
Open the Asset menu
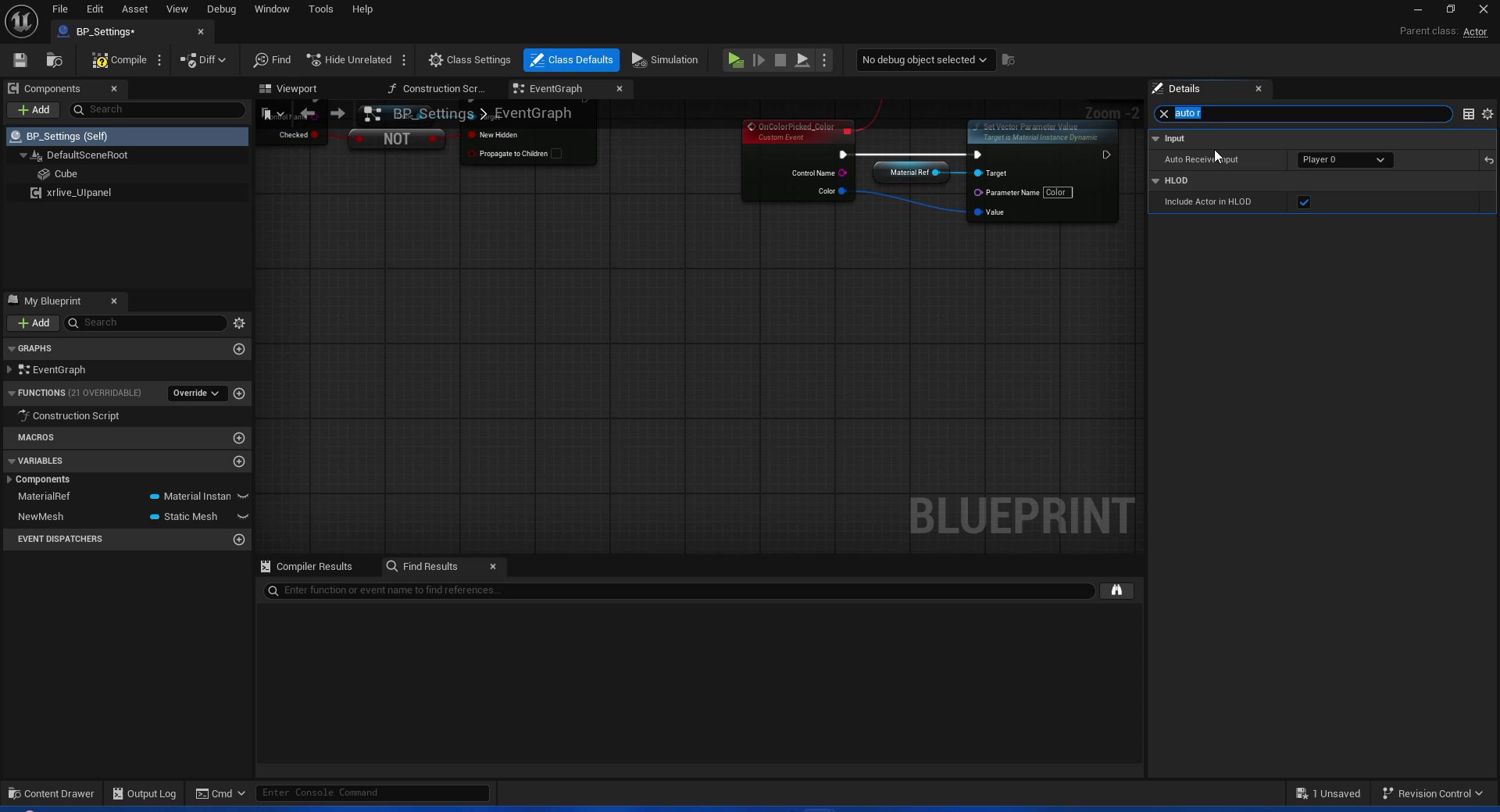[x=134, y=9]
